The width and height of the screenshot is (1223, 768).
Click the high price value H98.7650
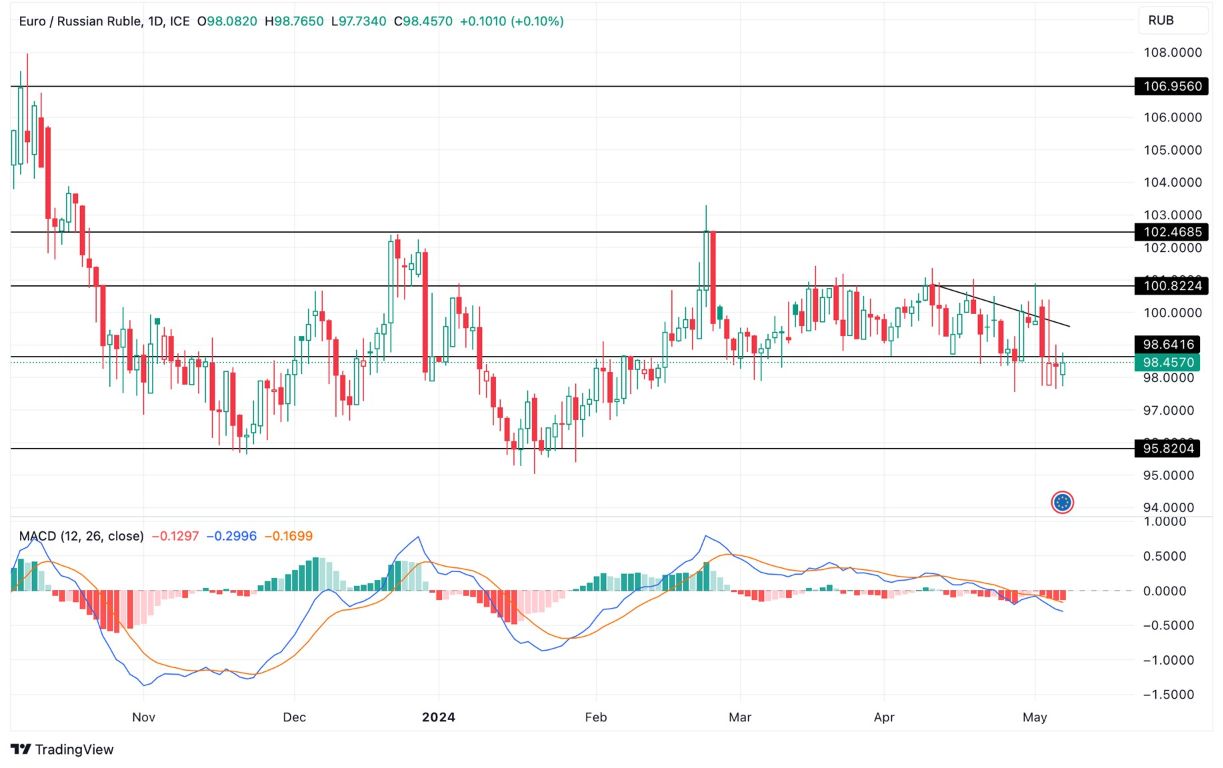pos(294,21)
